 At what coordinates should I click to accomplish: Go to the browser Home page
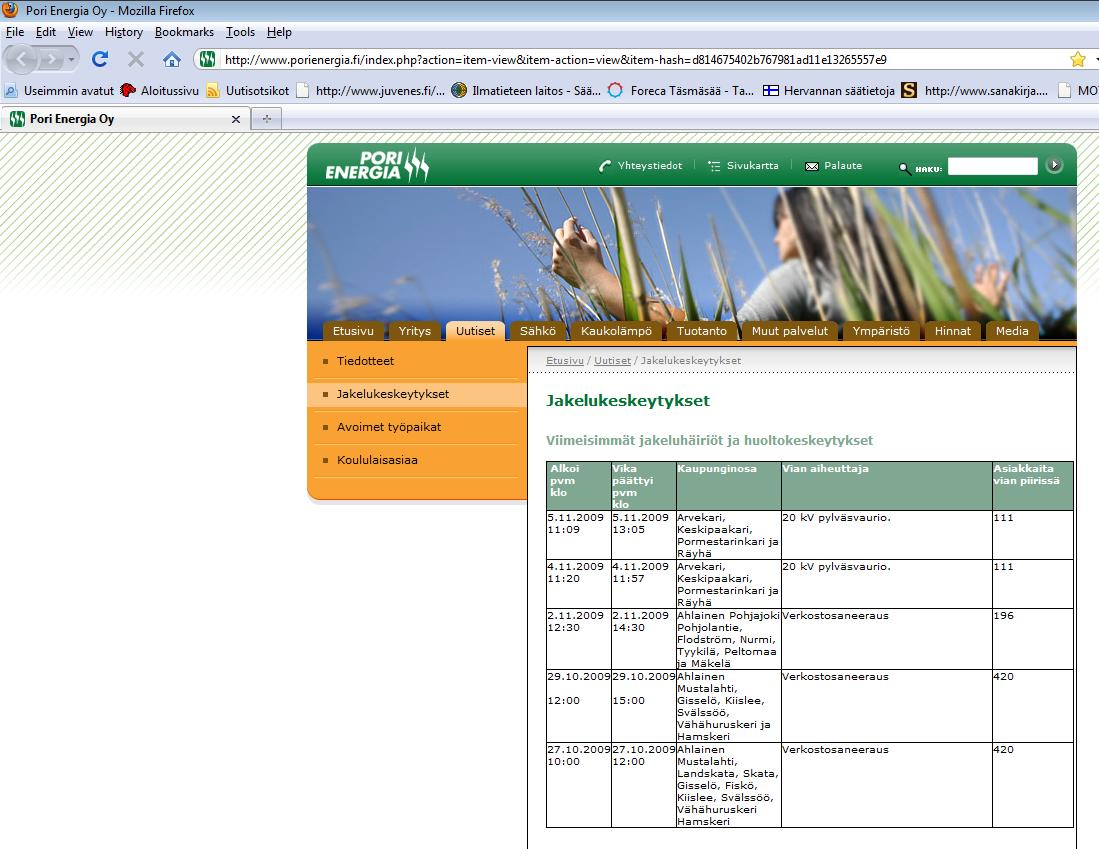coord(172,60)
